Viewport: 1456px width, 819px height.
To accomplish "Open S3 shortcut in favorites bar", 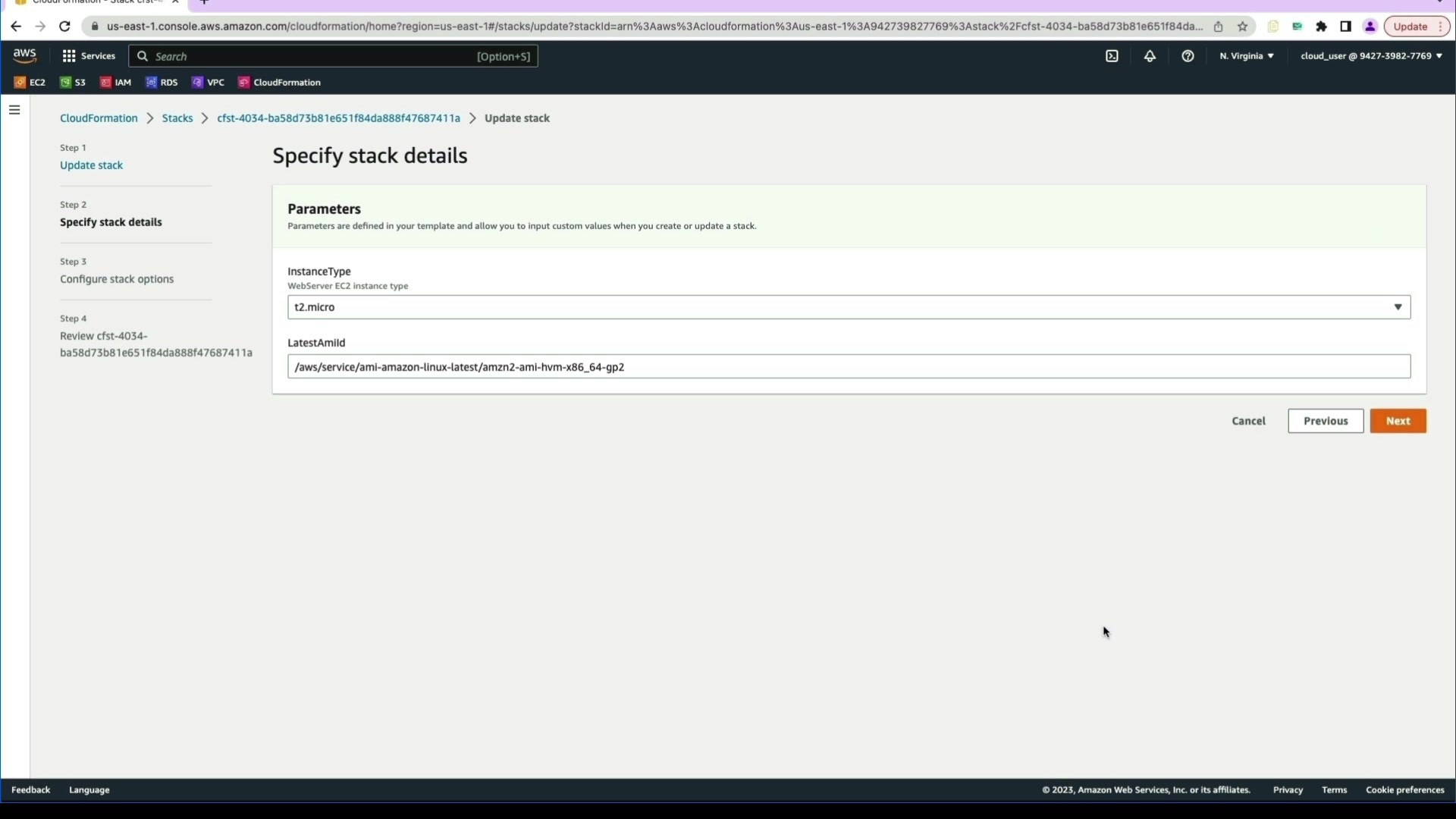I will click(73, 83).
